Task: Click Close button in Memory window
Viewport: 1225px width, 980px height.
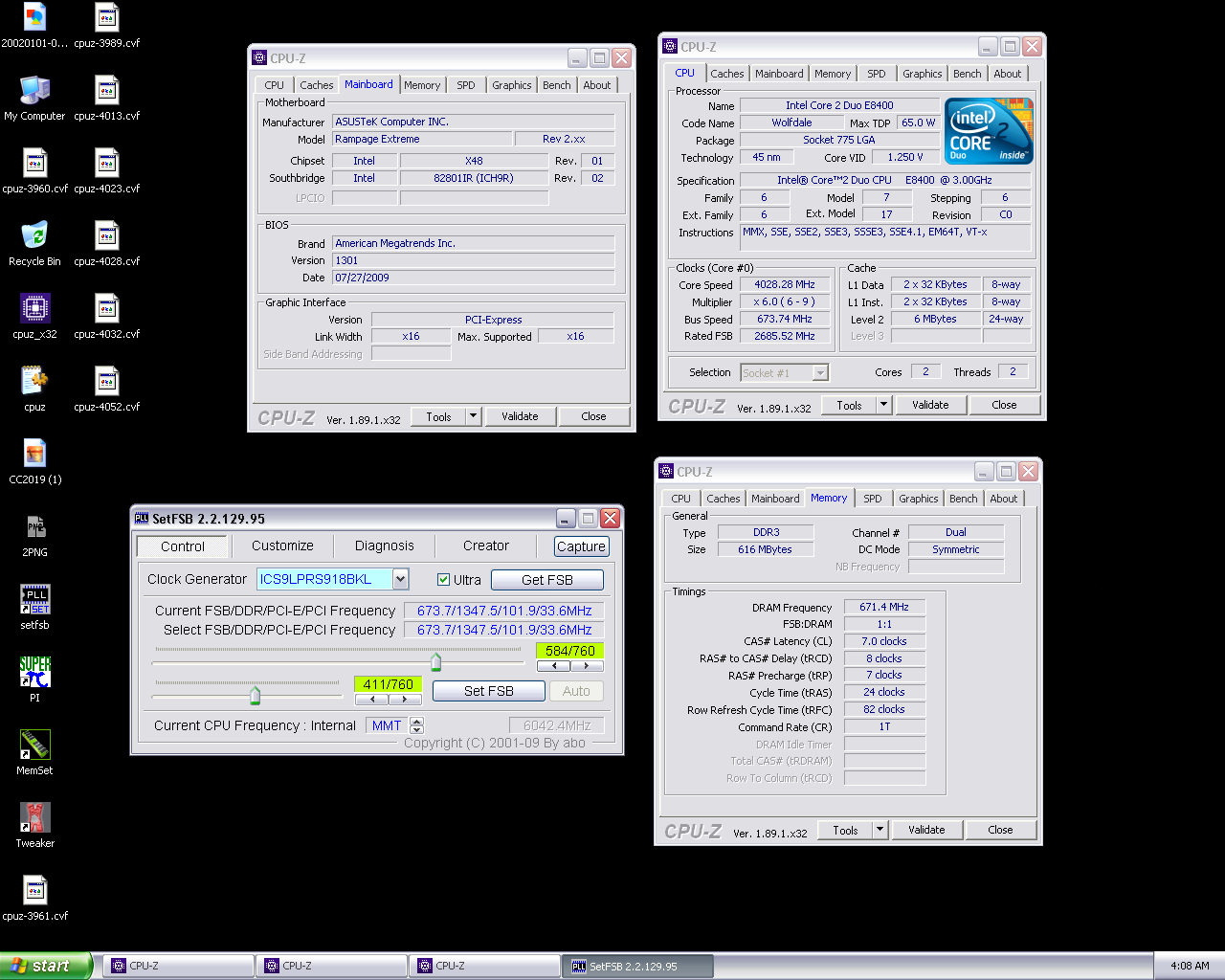Action: 1000,830
